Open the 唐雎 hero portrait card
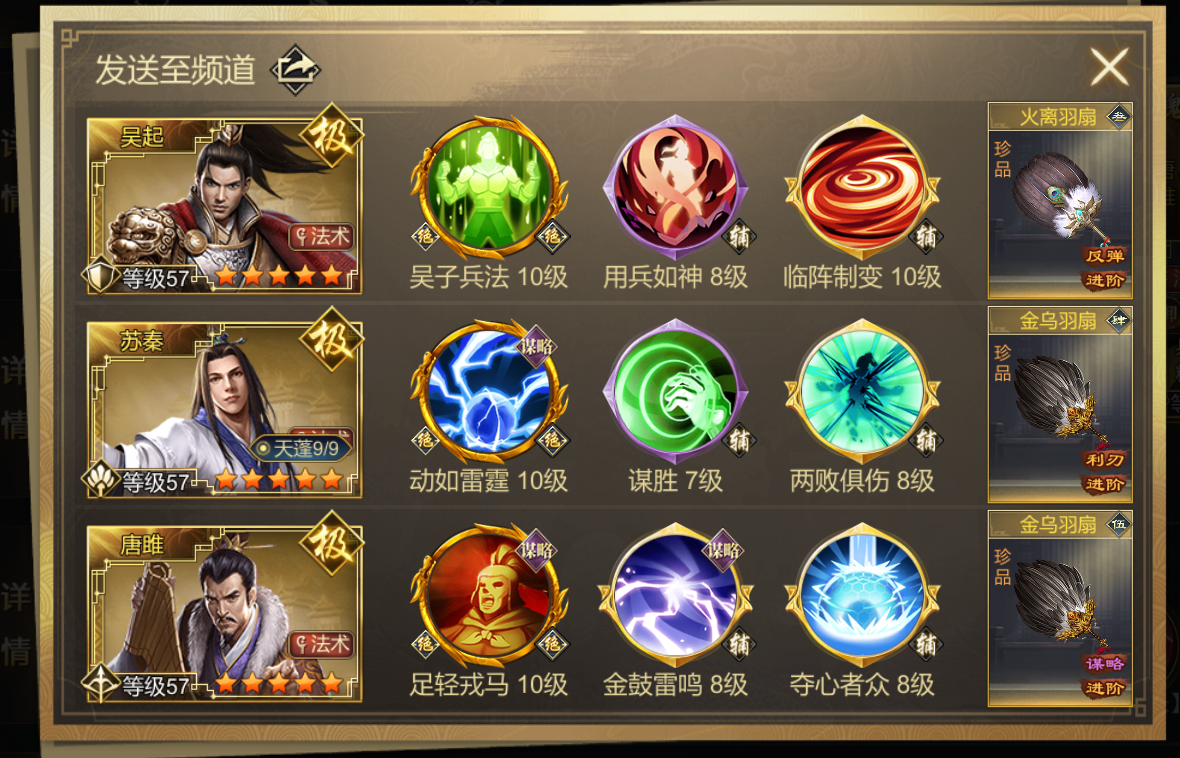The width and height of the screenshot is (1180, 758). [x=224, y=613]
